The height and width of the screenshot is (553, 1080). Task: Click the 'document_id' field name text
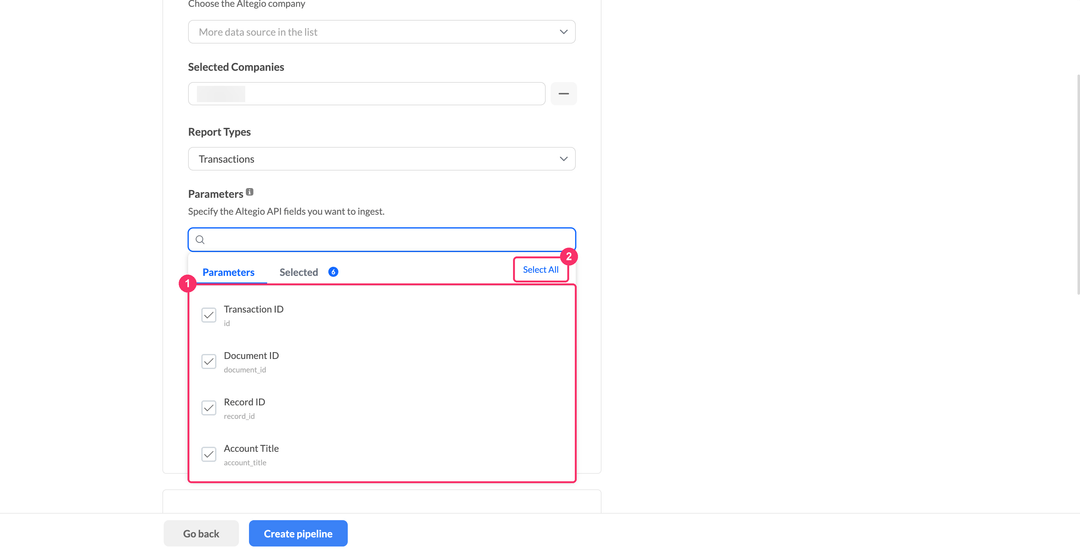click(x=245, y=370)
